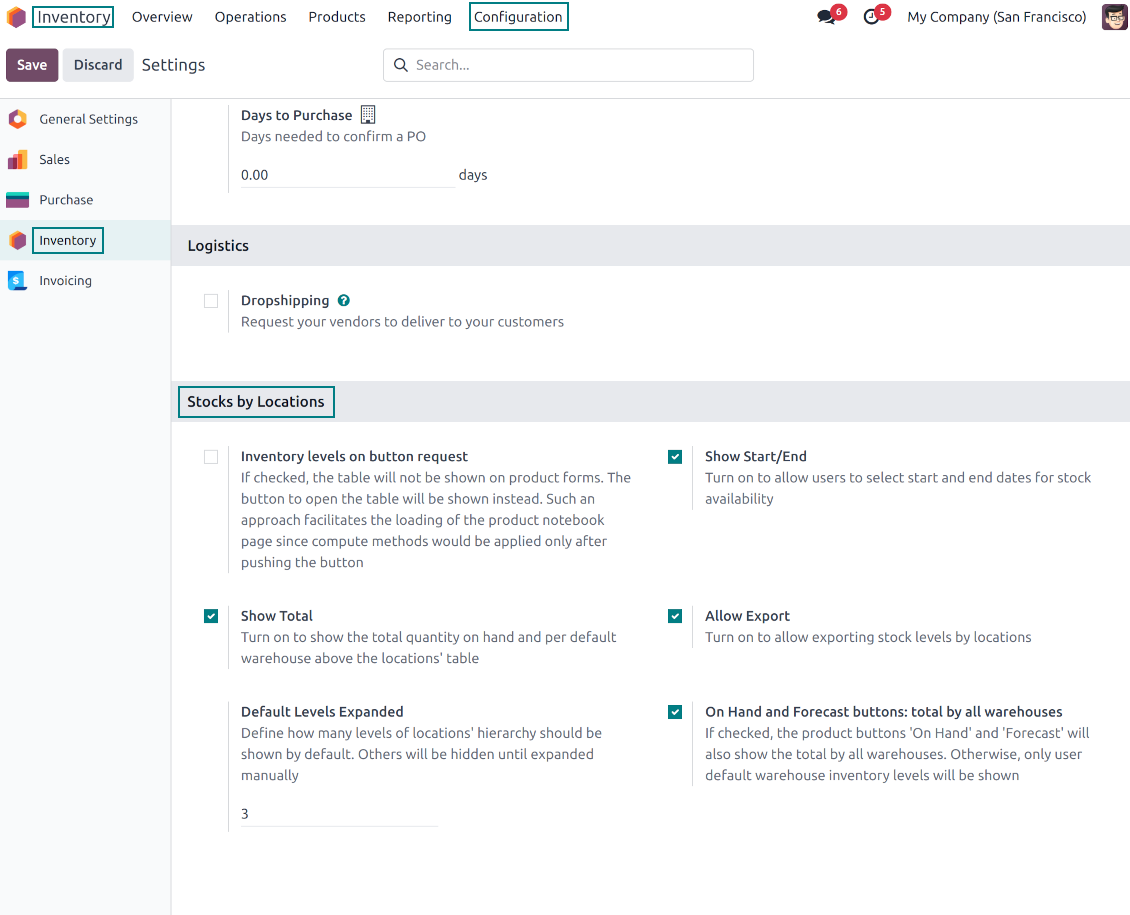Open the Configuration menu
This screenshot has height=915, width=1130.
click(518, 17)
